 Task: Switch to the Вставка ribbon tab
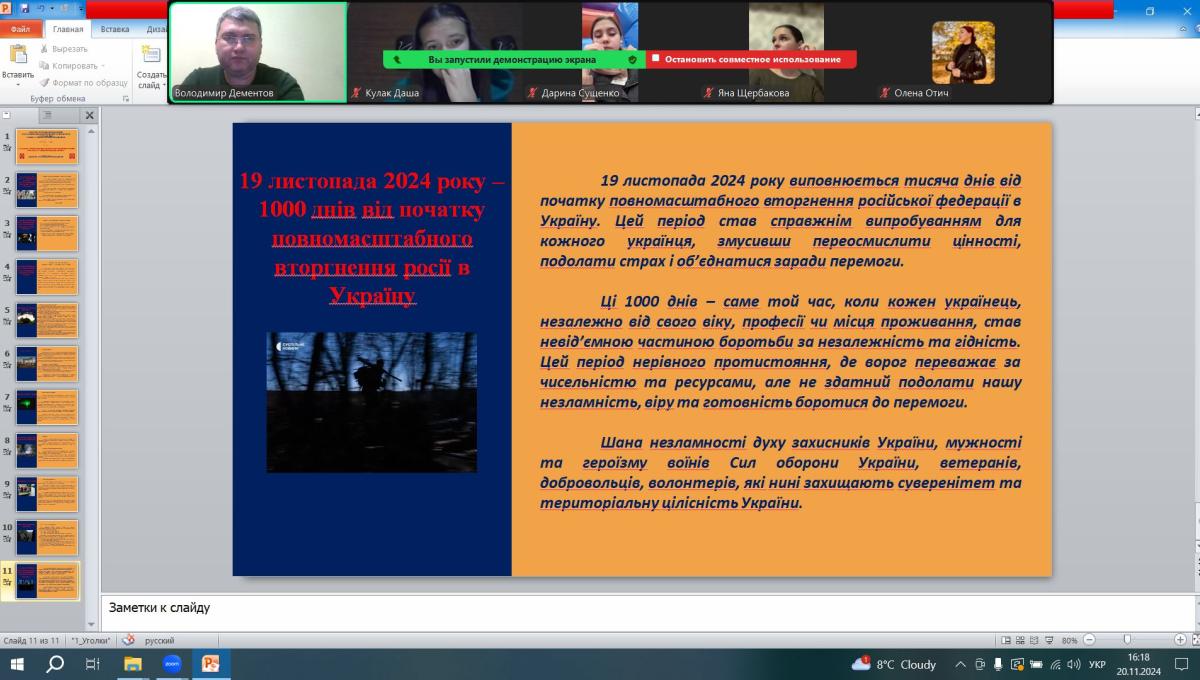coord(114,29)
